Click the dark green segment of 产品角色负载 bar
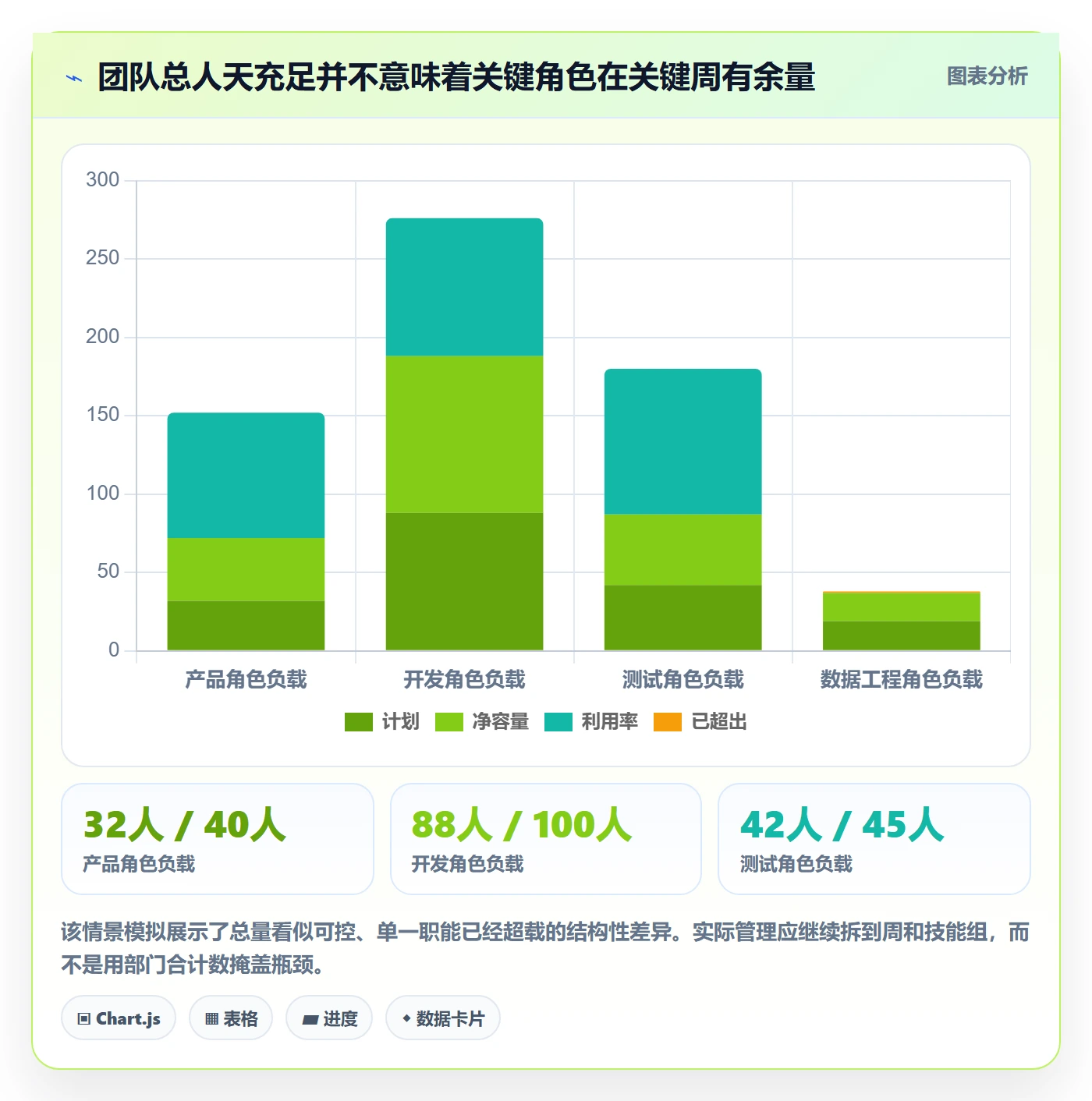Image resolution: width=1092 pixels, height=1101 pixels. [x=246, y=625]
